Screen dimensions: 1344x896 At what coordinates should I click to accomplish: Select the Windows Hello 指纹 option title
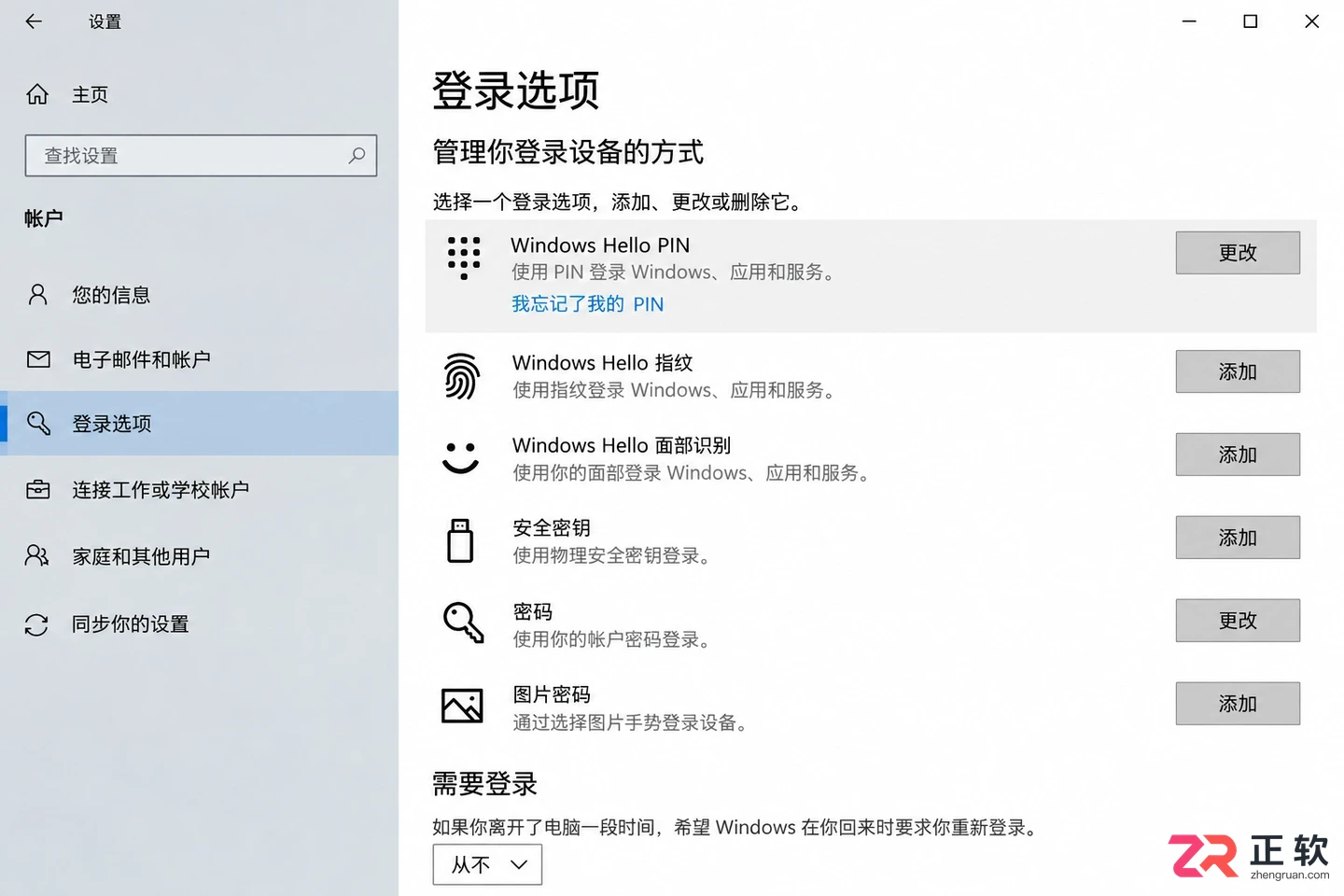point(603,363)
